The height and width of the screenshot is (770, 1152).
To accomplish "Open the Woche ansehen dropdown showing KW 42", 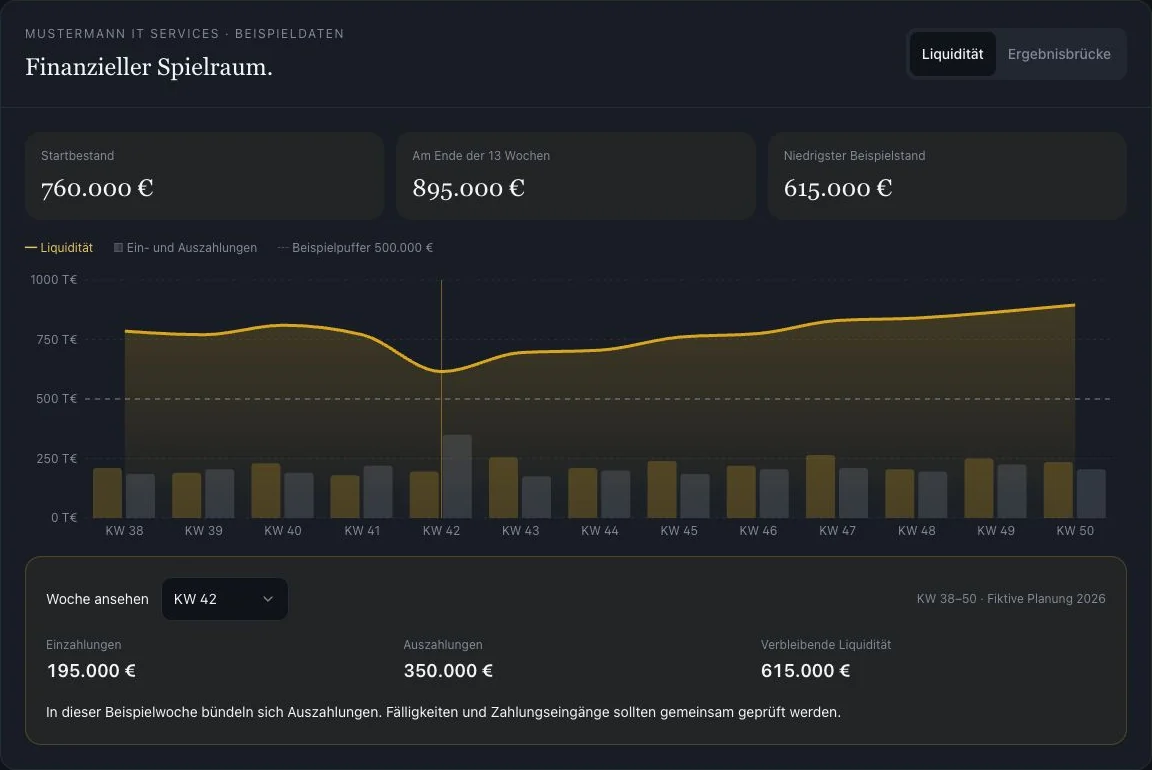I will 224,599.
